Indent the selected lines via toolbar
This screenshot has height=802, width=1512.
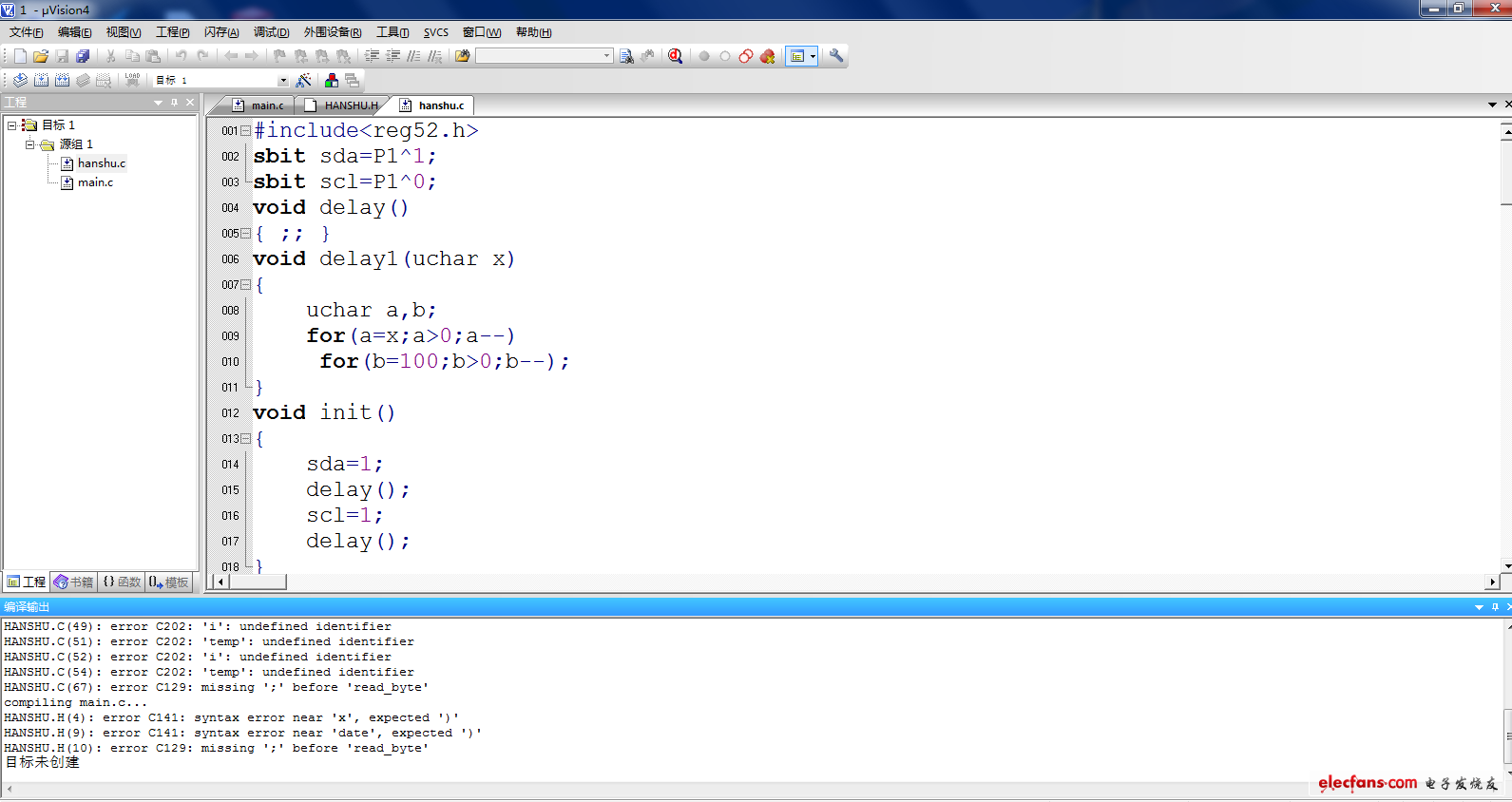[x=372, y=56]
